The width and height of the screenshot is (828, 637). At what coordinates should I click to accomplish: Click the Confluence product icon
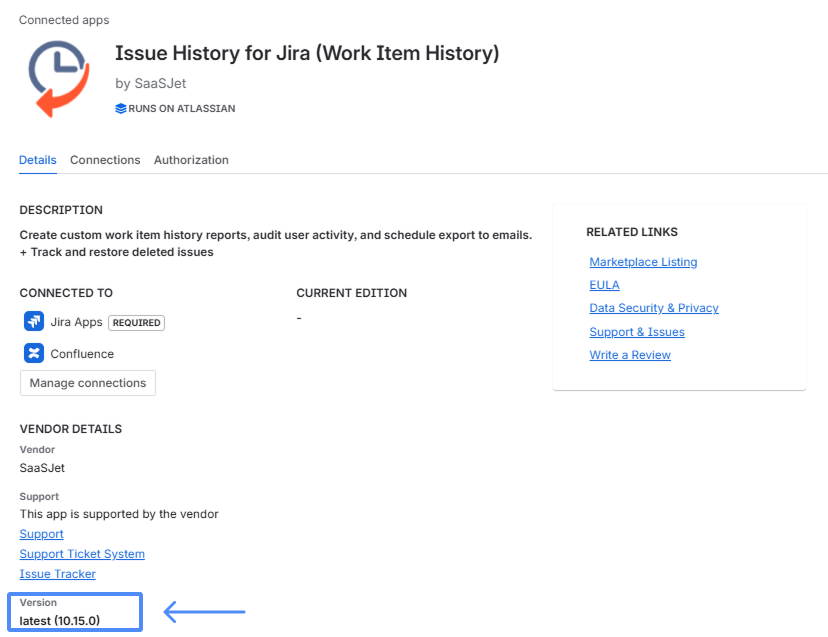click(x=34, y=353)
